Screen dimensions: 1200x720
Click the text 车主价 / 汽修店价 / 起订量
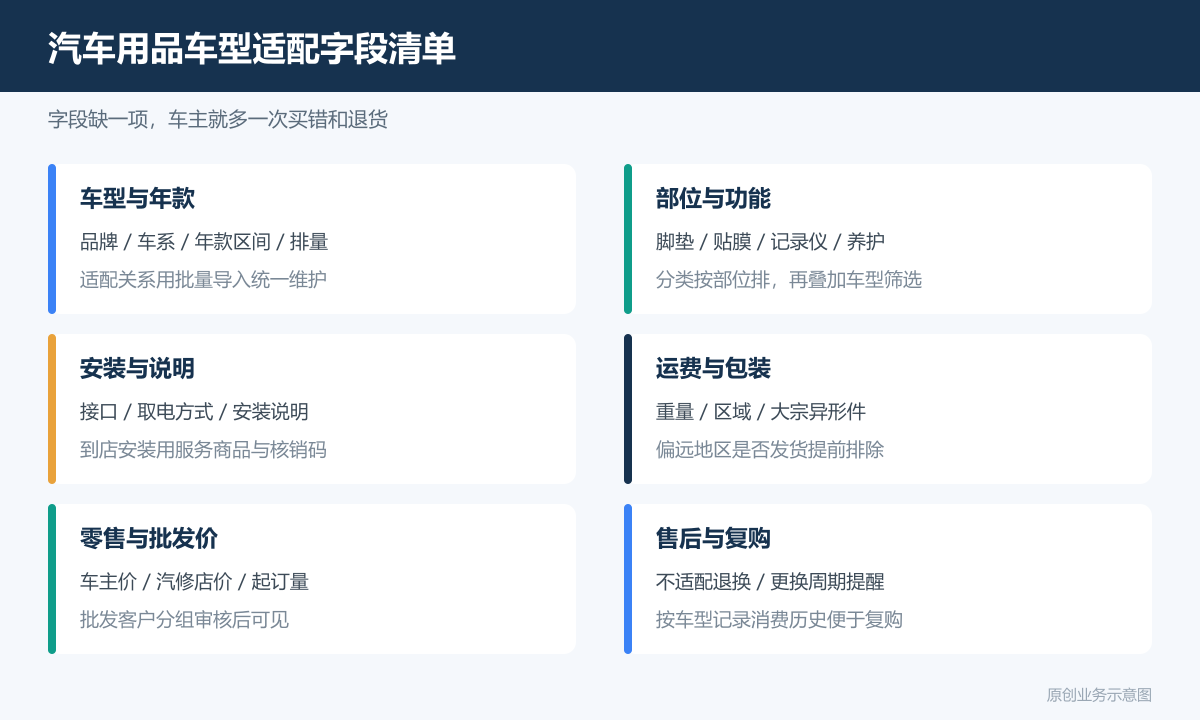click(x=194, y=582)
